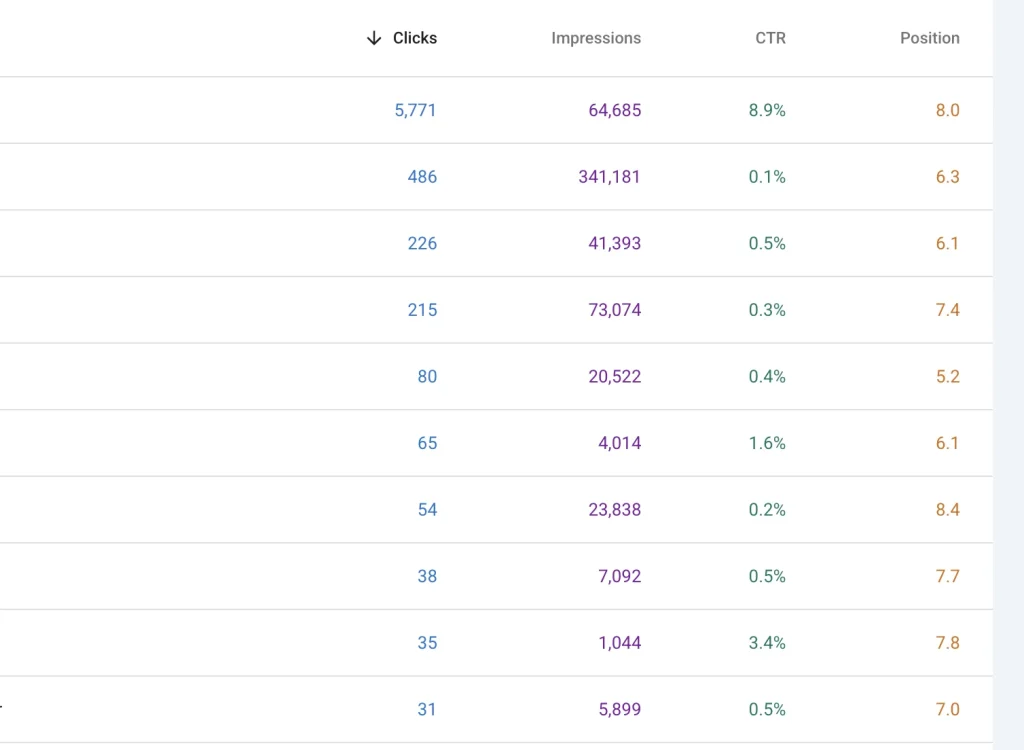Click the 5.2 position cell

click(x=947, y=376)
